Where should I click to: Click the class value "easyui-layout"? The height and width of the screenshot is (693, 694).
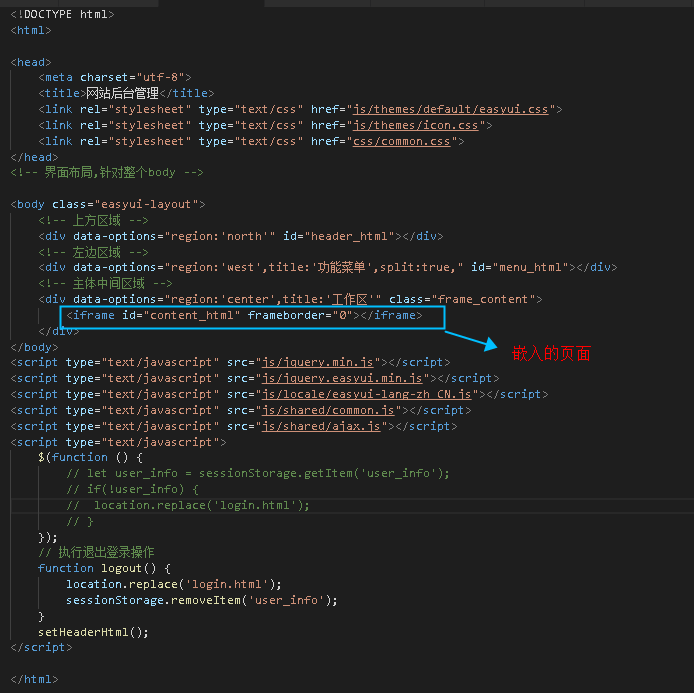click(x=146, y=204)
